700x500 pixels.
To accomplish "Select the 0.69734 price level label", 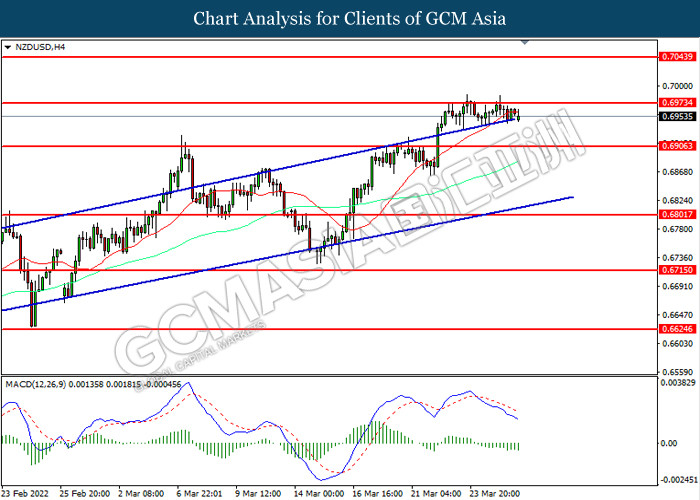I will [x=677, y=103].
